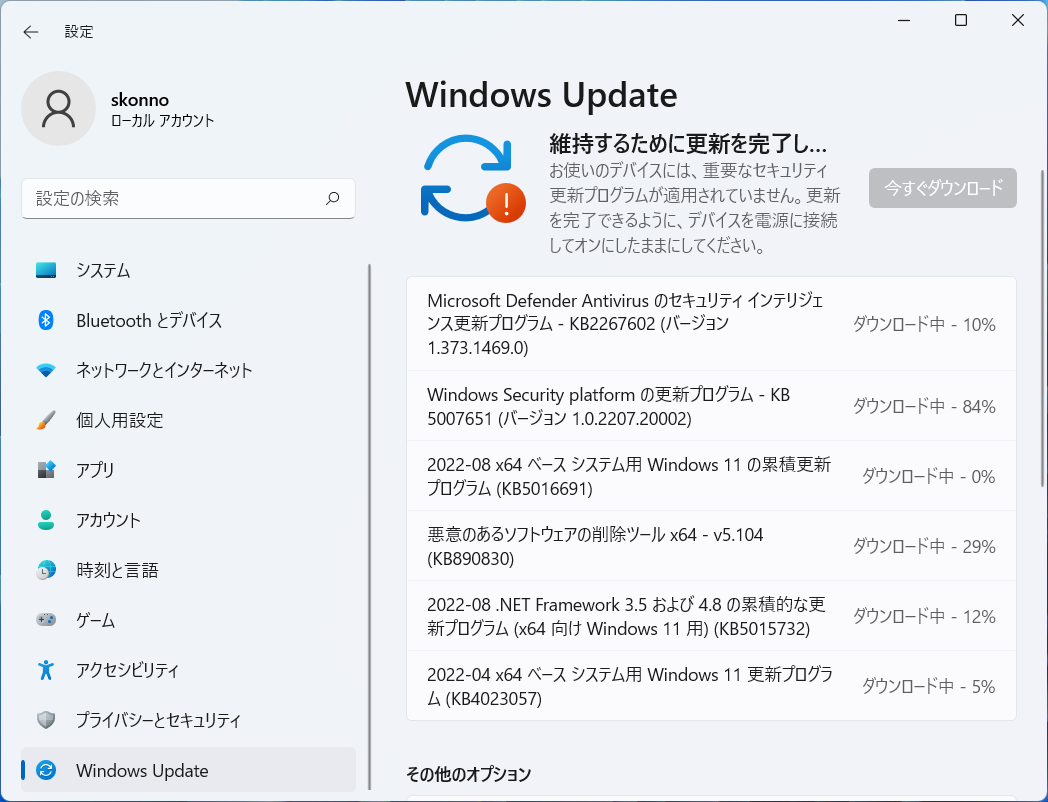Open アクセシビリティ settings
Image resolution: width=1048 pixels, height=802 pixels.
coord(188,670)
